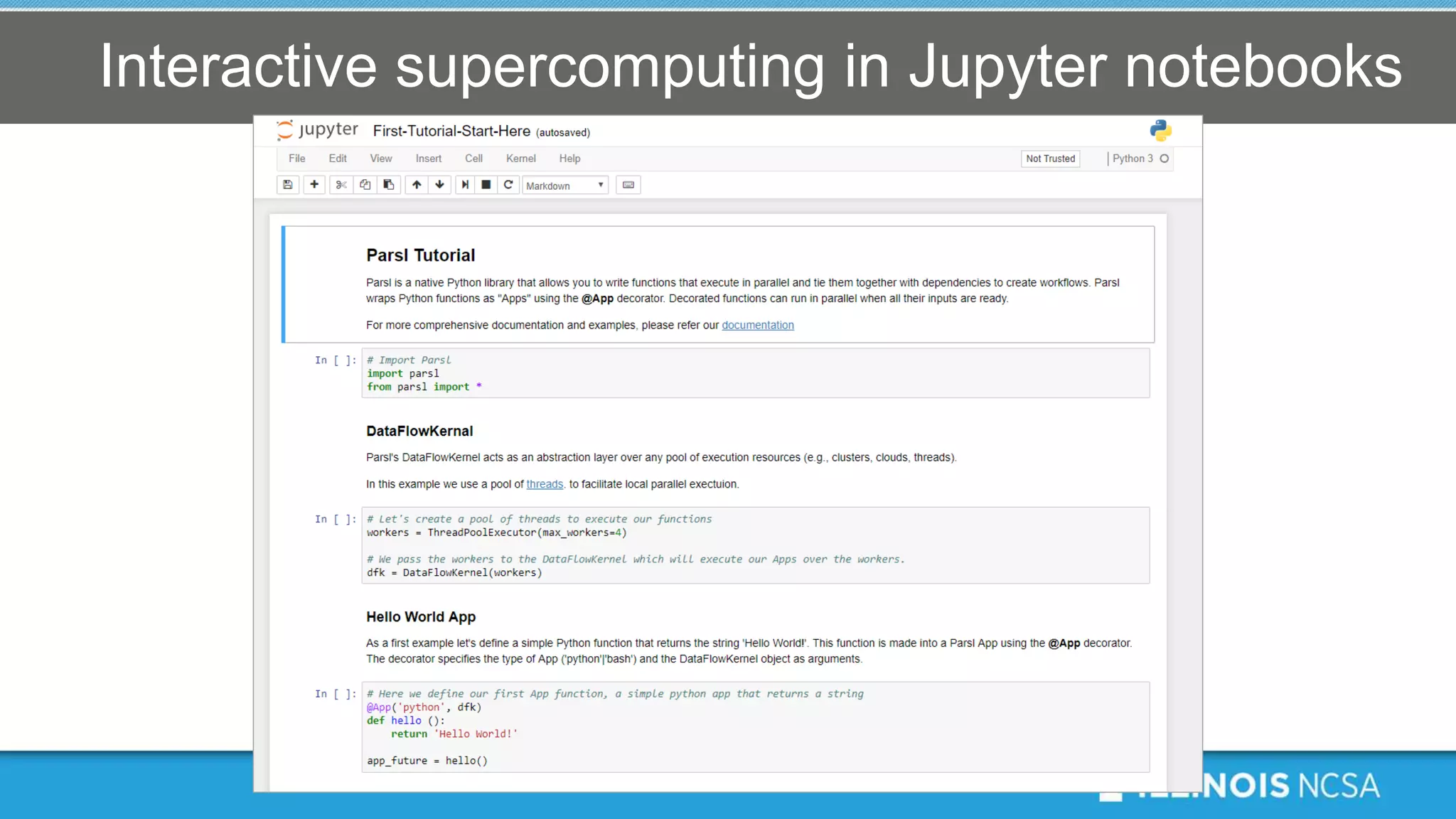Restart the kernel with the circular arrow icon
The width and height of the screenshot is (1456, 819).
coord(508,185)
